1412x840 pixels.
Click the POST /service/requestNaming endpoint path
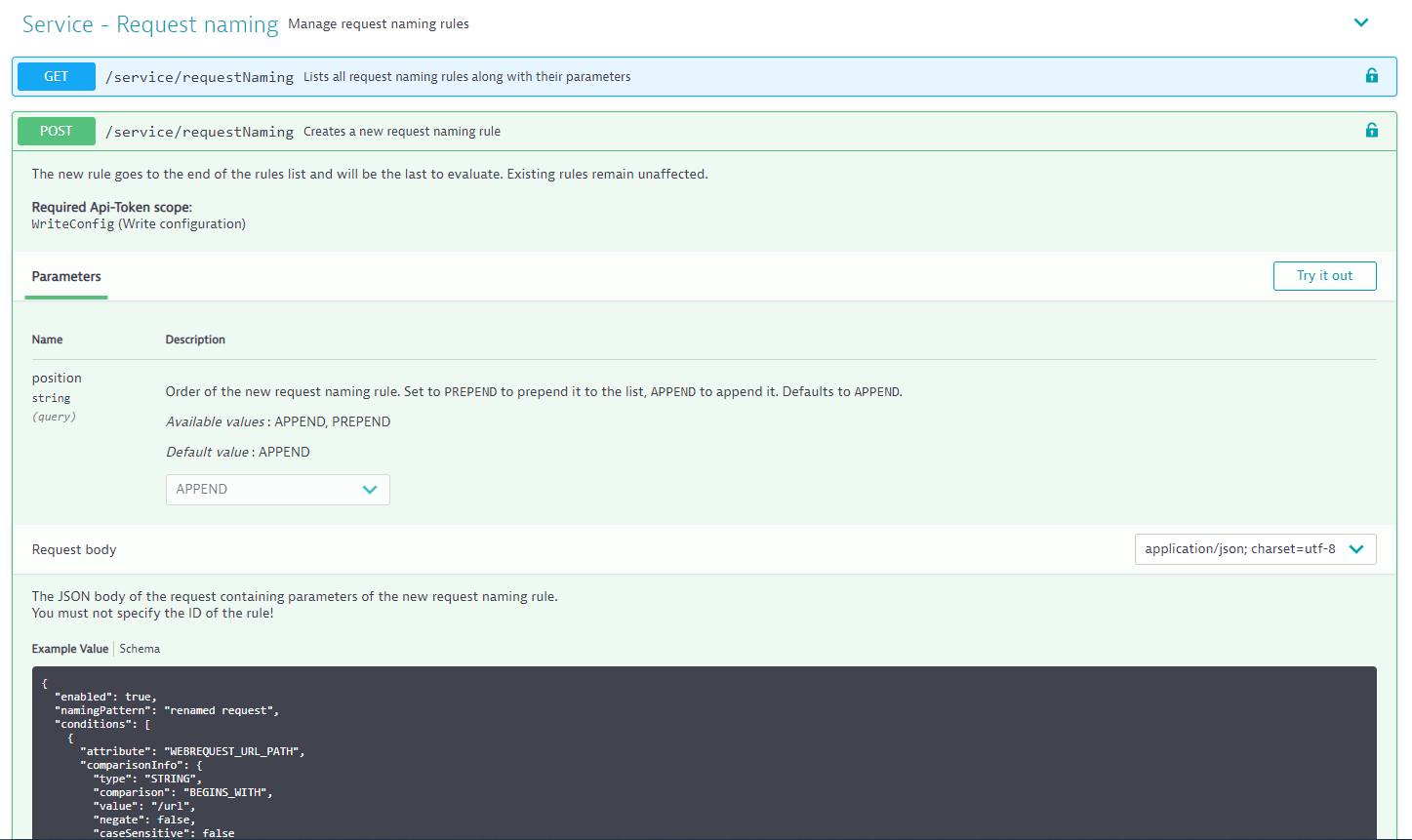pos(199,132)
